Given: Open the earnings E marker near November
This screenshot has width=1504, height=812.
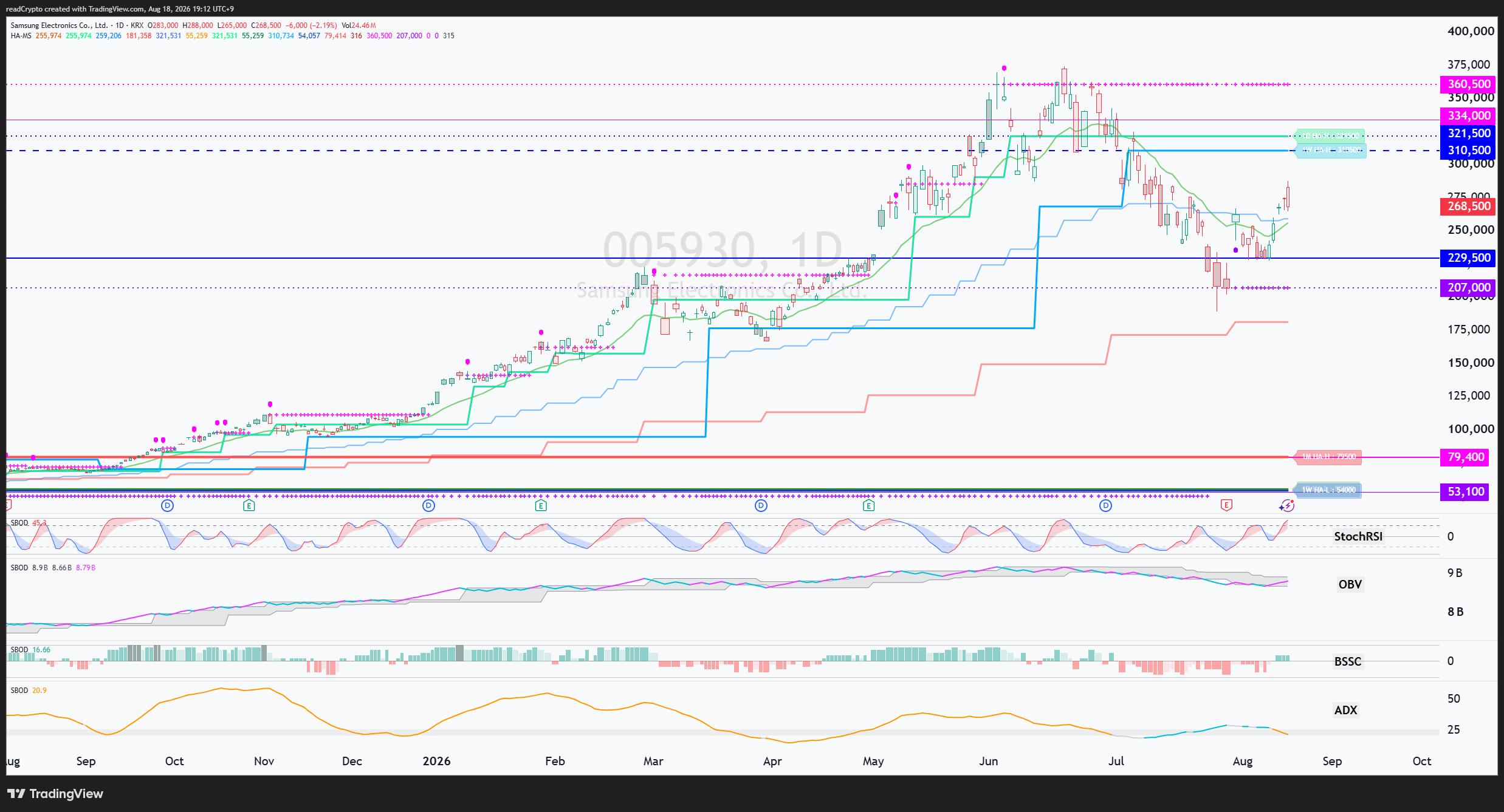Looking at the screenshot, I should pyautogui.click(x=249, y=505).
